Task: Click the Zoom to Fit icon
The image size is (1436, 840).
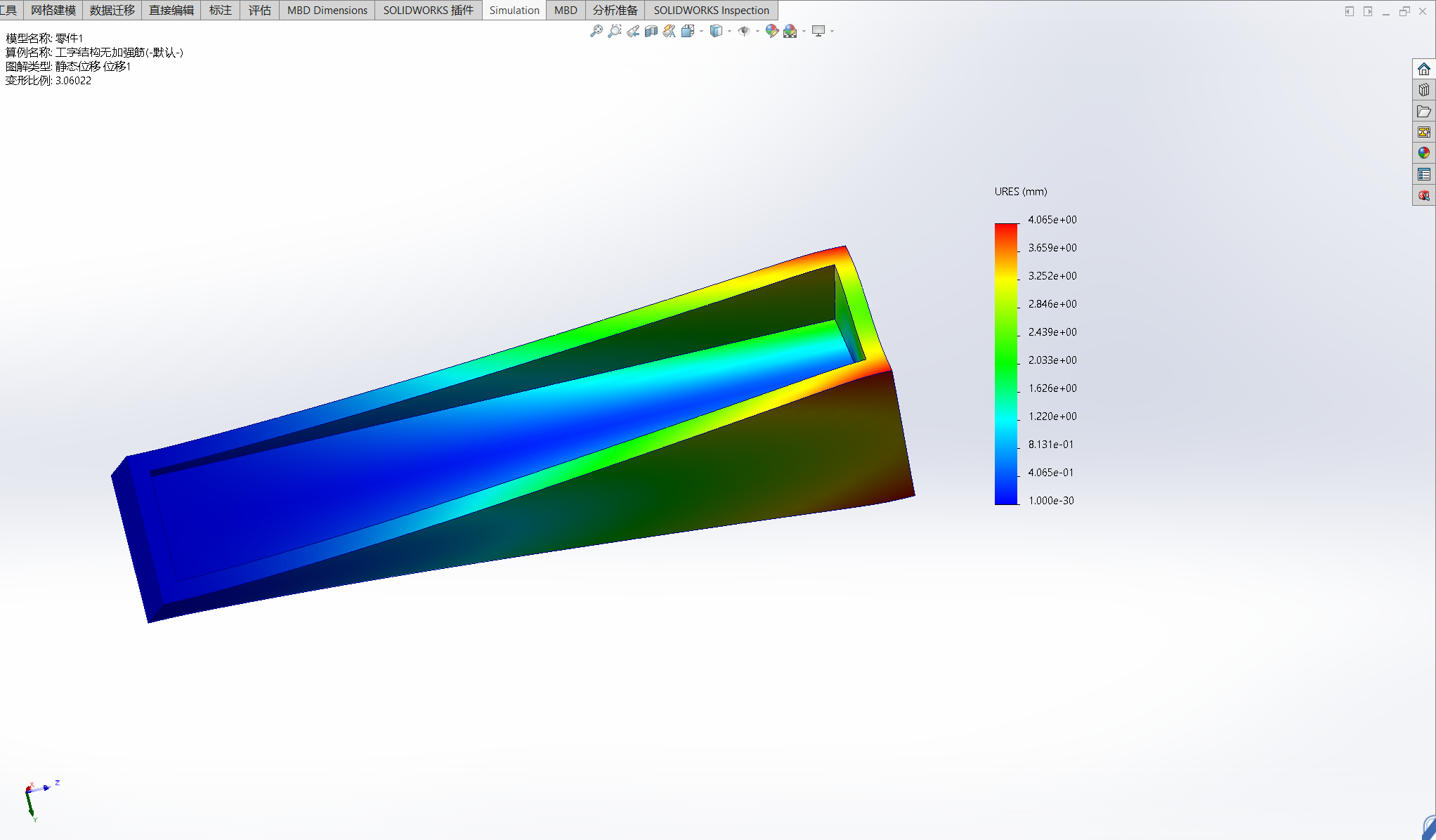Action: tap(596, 31)
